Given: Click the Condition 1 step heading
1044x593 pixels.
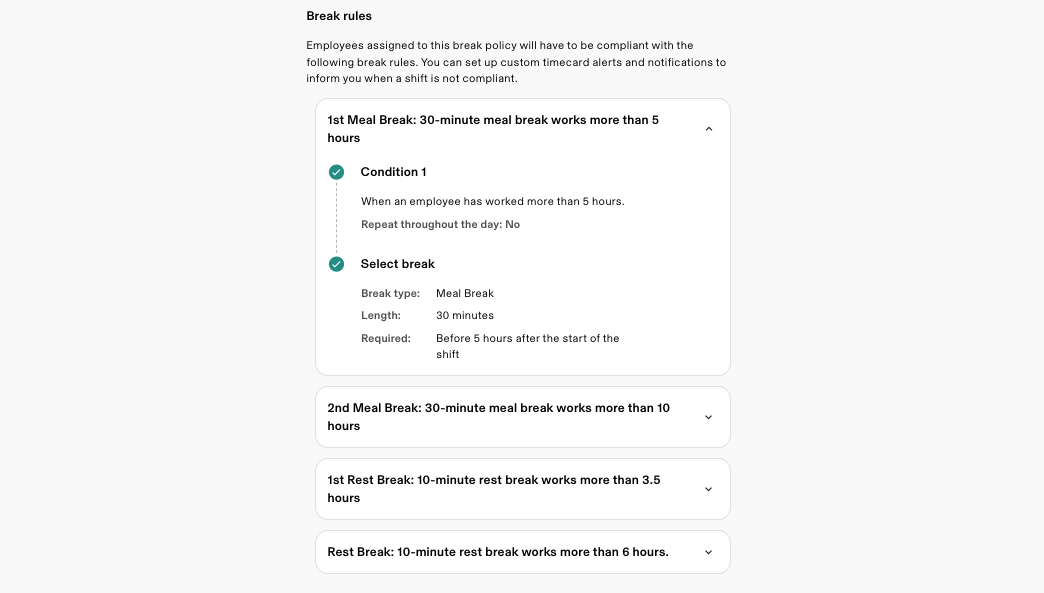Looking at the screenshot, I should [x=393, y=172].
